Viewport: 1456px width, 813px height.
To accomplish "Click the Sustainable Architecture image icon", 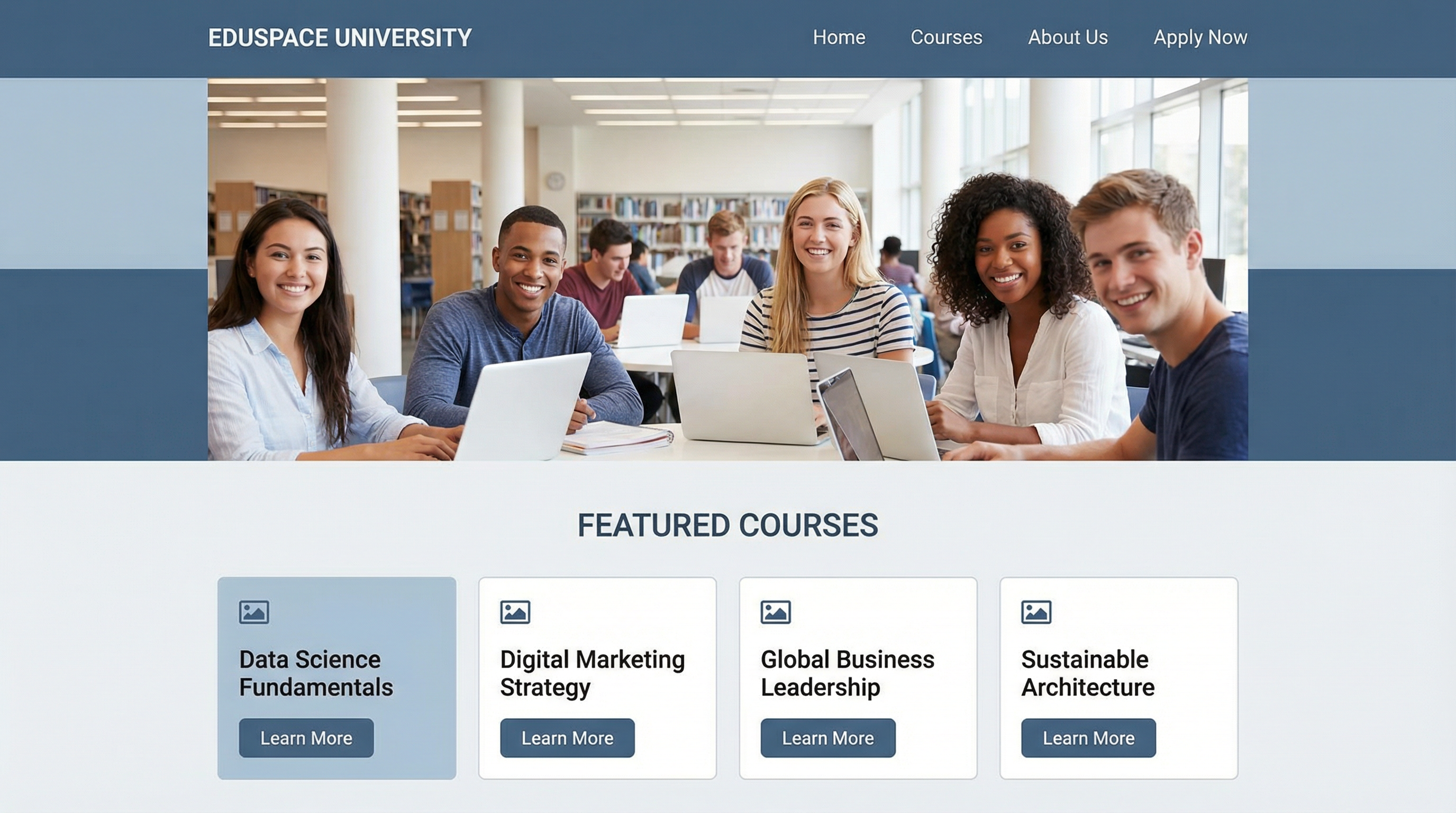I will [1036, 612].
